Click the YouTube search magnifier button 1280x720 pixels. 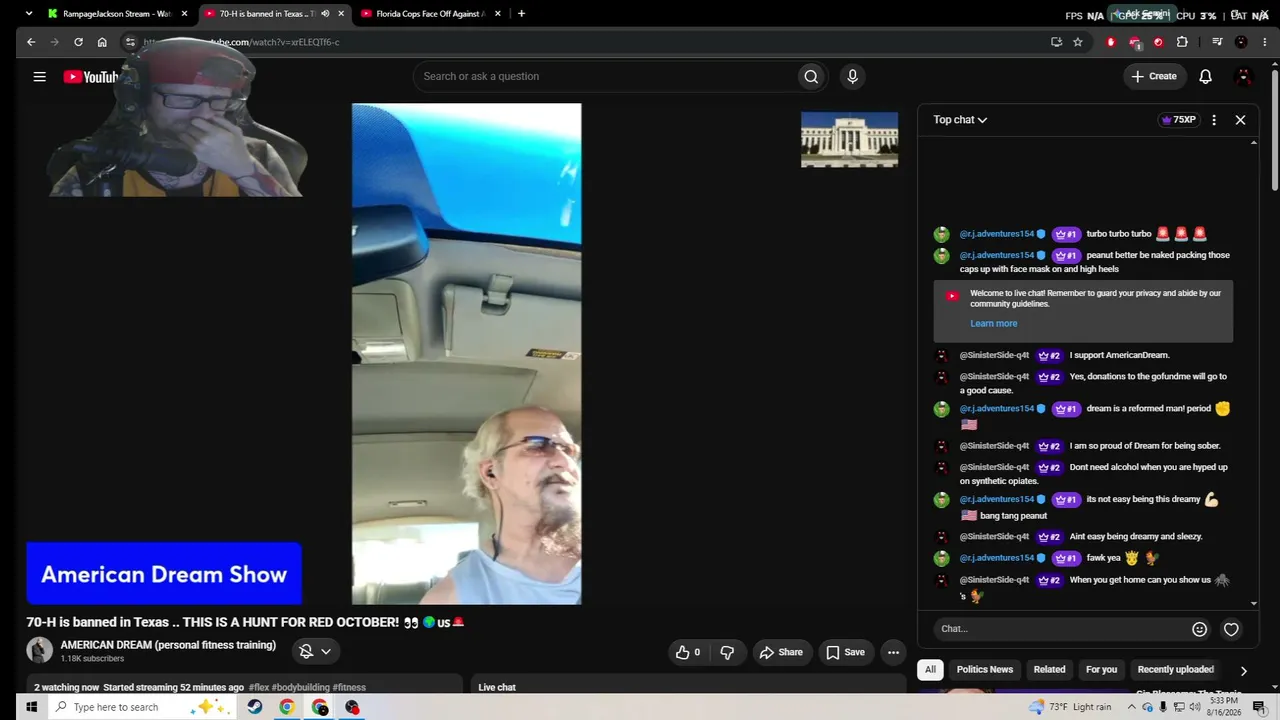click(811, 76)
